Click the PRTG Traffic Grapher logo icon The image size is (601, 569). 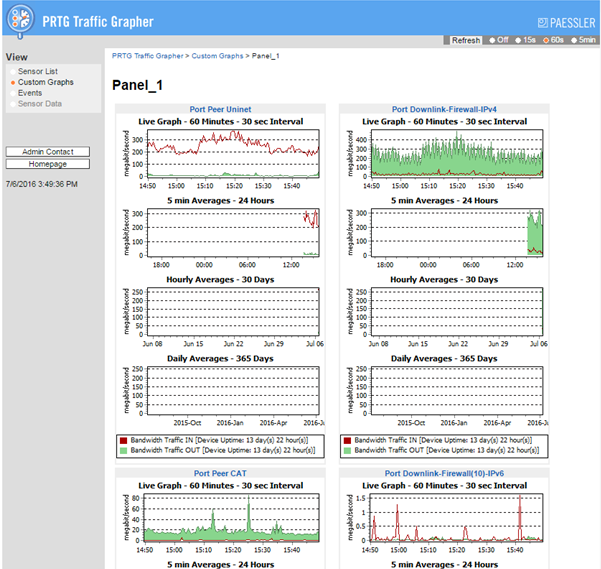22,18
